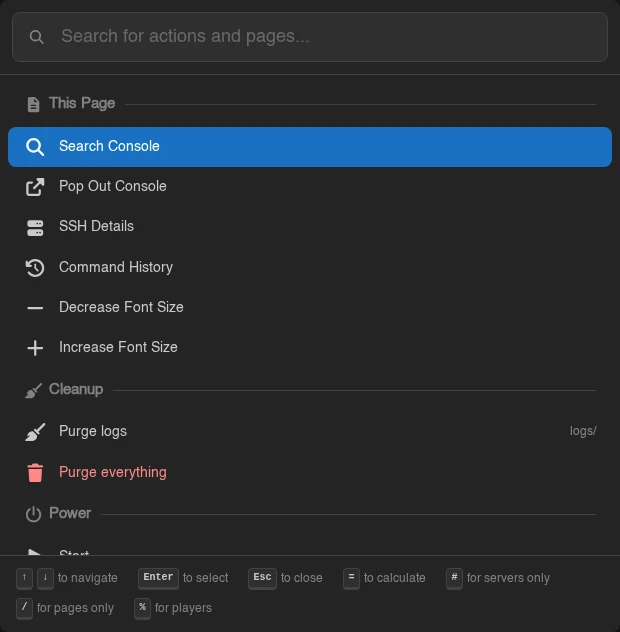This screenshot has width=620, height=632.
Task: Click the Power section heading
Action: 70,514
